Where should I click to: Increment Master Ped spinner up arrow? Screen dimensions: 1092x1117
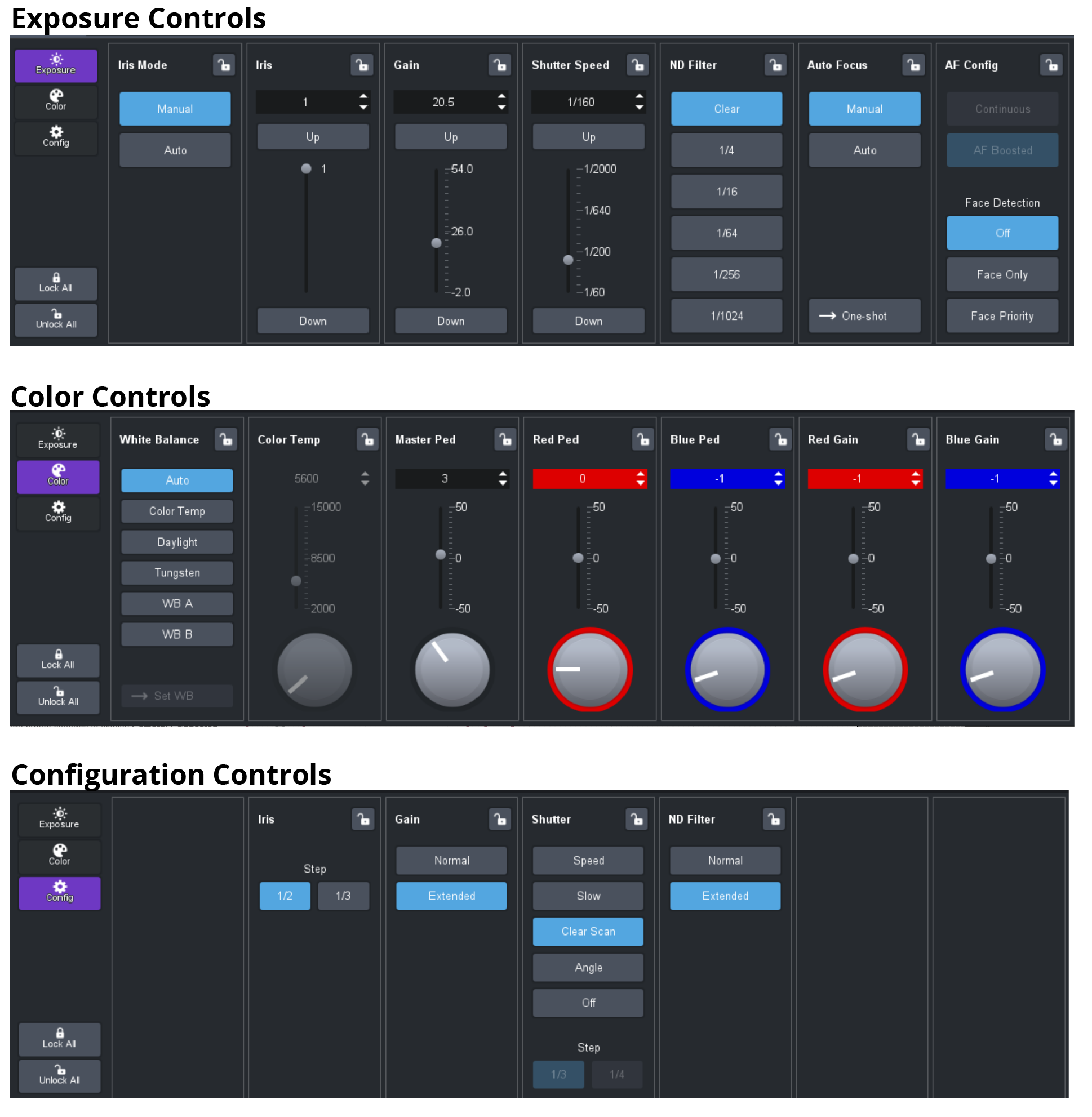pyautogui.click(x=503, y=475)
